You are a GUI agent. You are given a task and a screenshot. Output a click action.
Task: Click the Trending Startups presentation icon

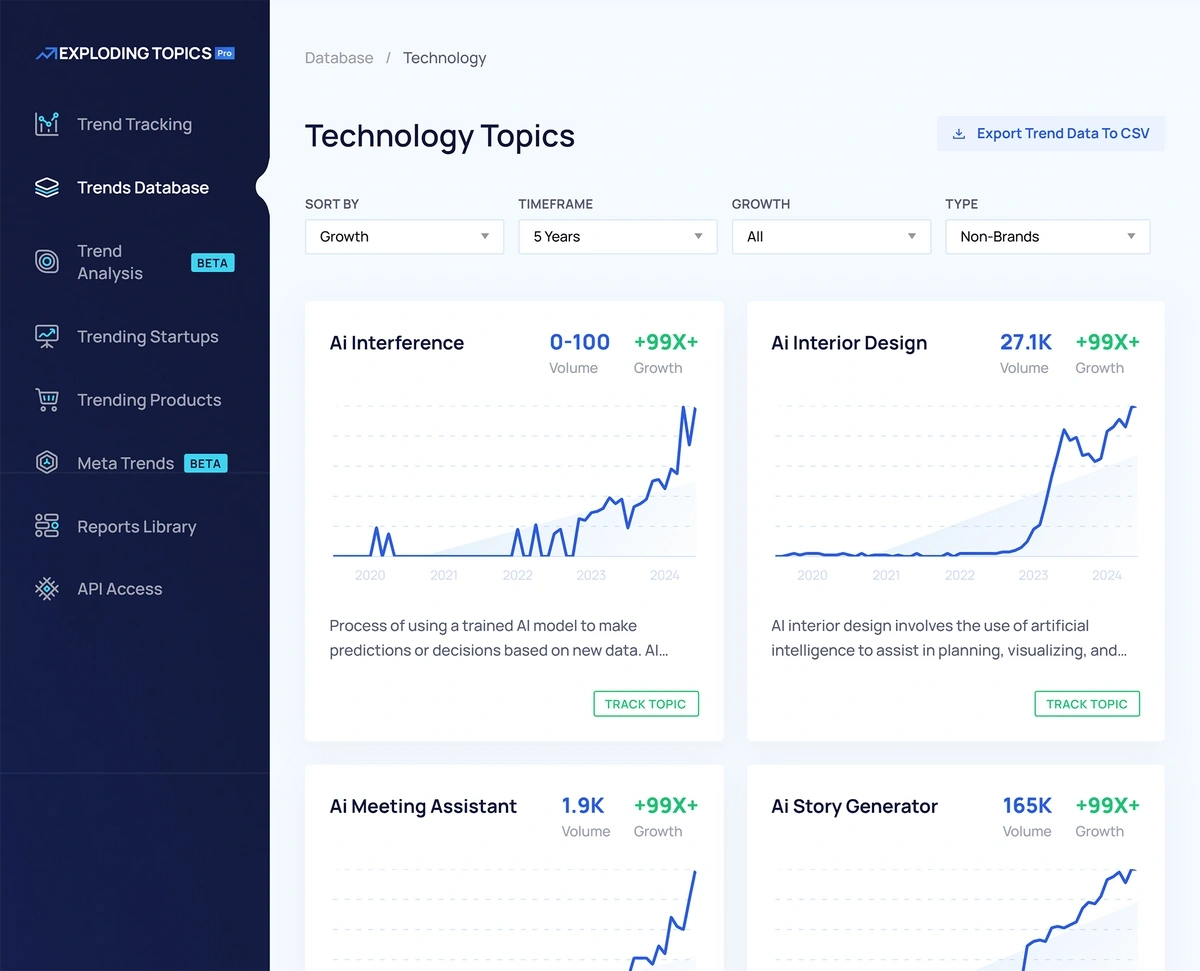[47, 337]
